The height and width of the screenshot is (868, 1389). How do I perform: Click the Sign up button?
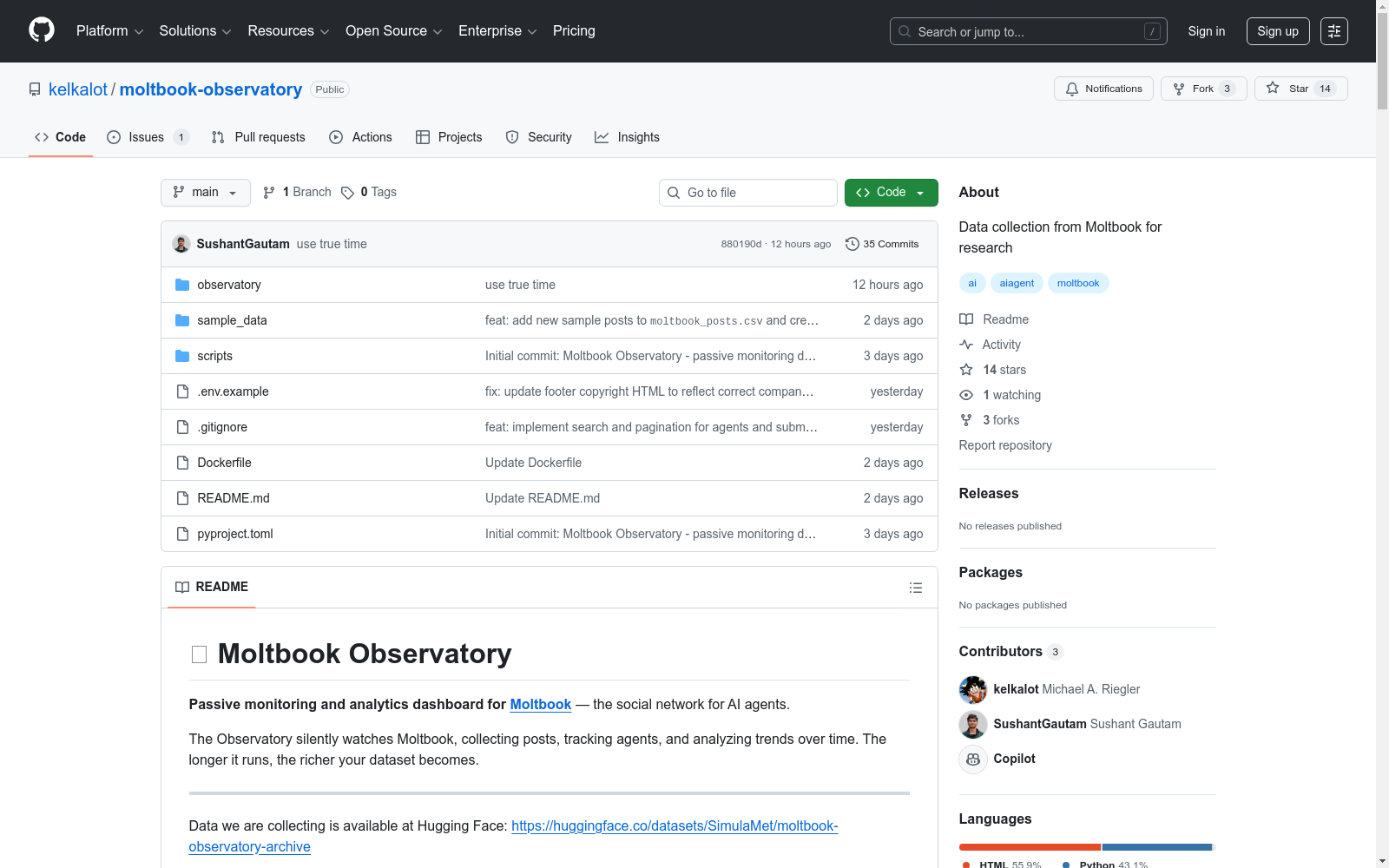[1278, 31]
